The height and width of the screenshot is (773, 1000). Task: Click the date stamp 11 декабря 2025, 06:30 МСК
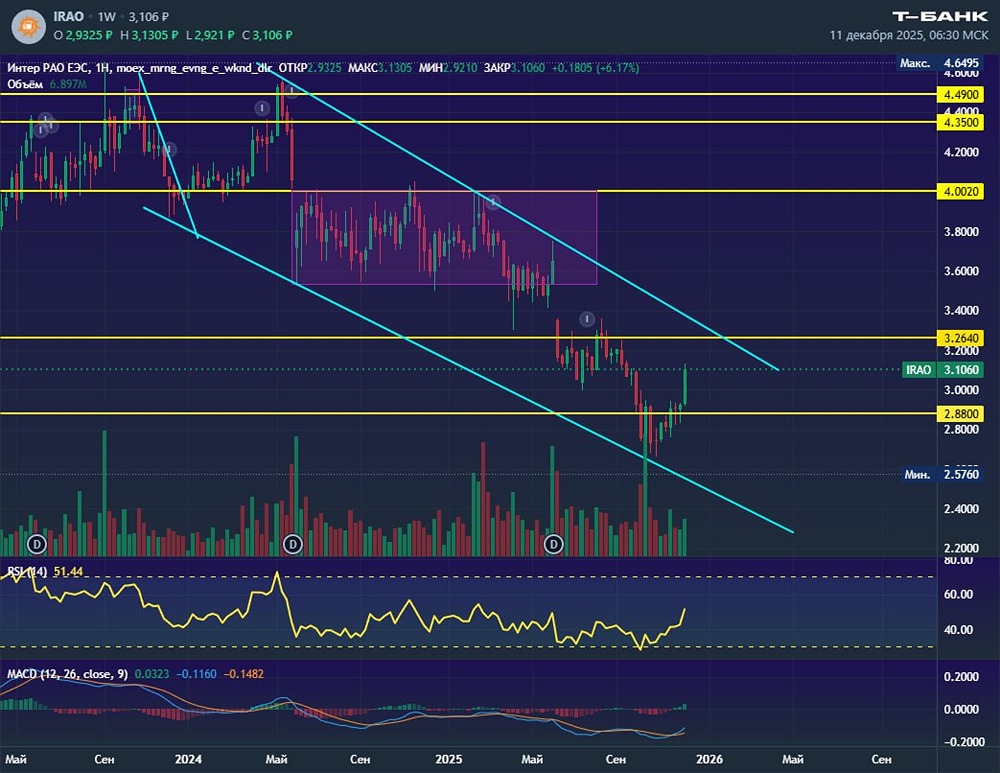909,35
